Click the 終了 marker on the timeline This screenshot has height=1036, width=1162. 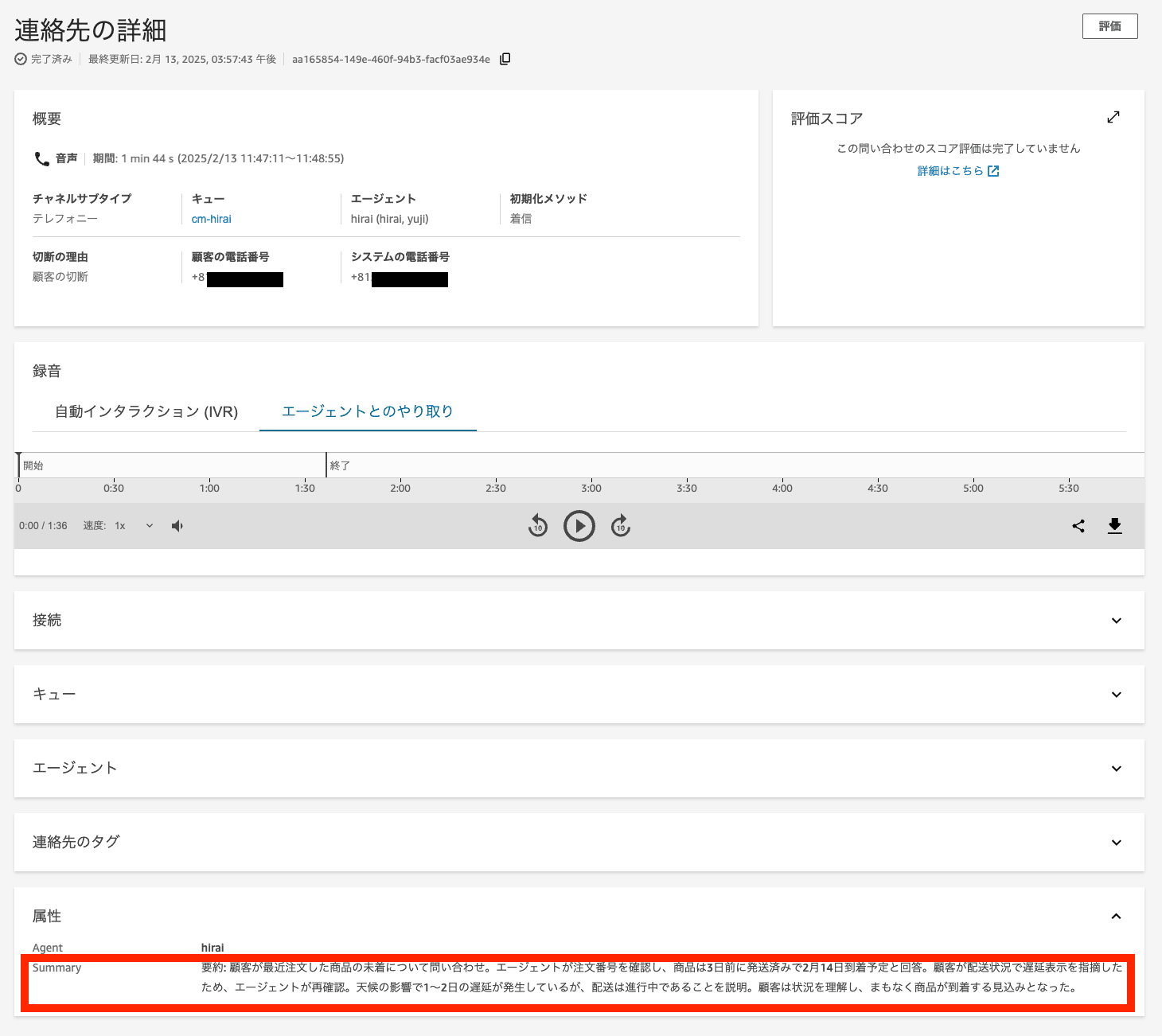pos(340,465)
